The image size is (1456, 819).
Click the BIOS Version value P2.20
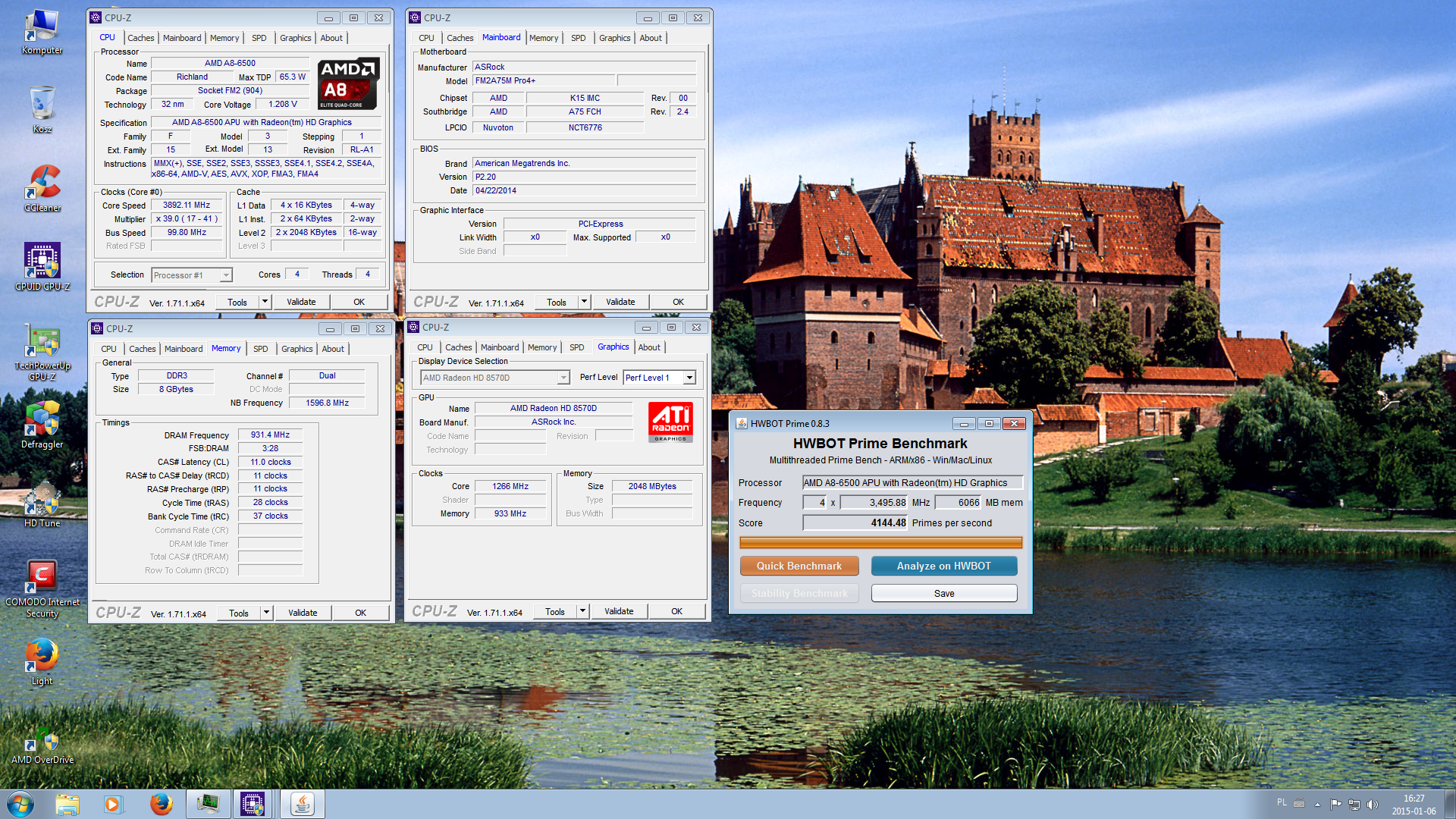coord(584,177)
